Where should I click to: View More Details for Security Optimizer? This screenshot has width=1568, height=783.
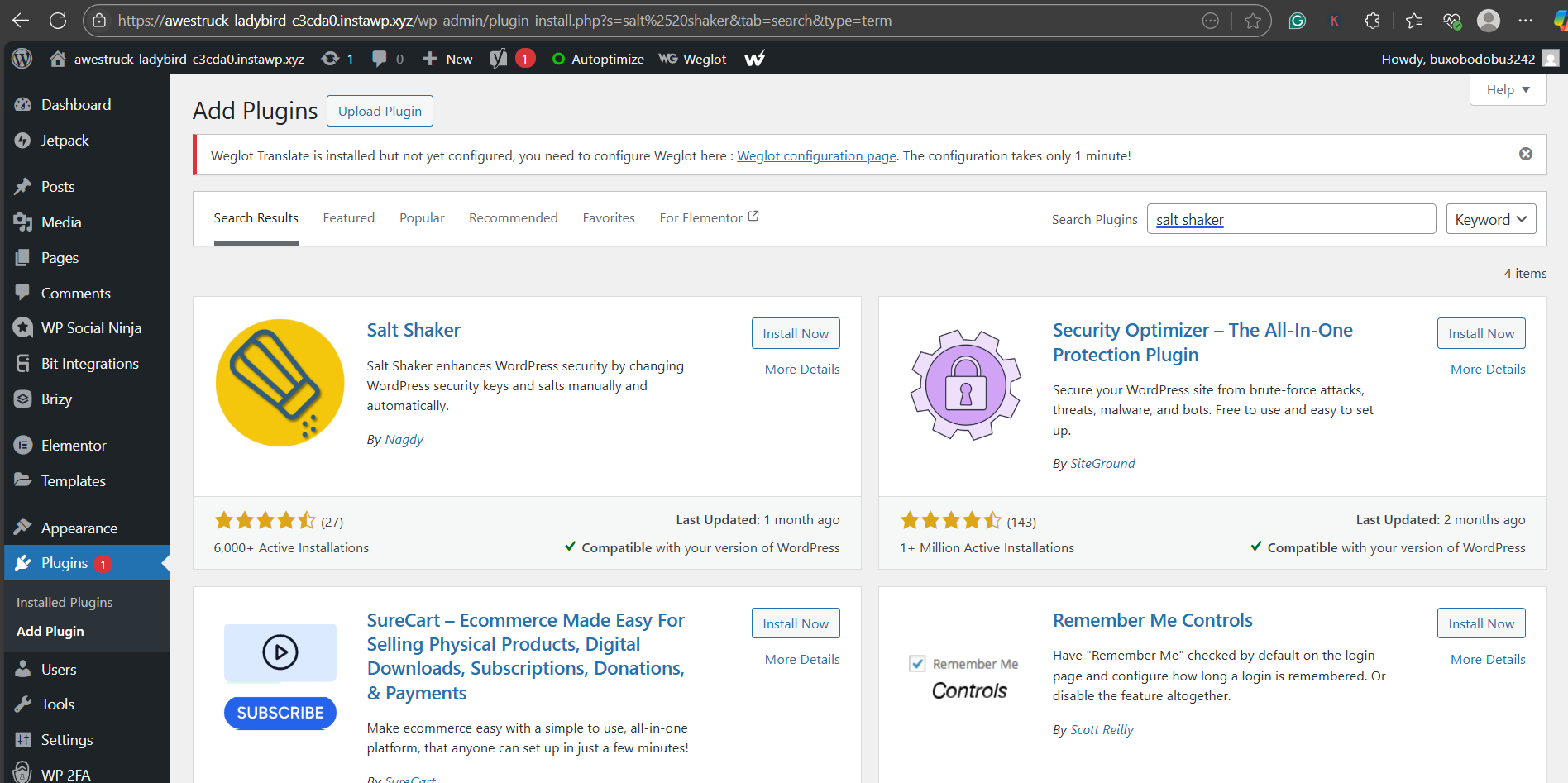tap(1488, 370)
